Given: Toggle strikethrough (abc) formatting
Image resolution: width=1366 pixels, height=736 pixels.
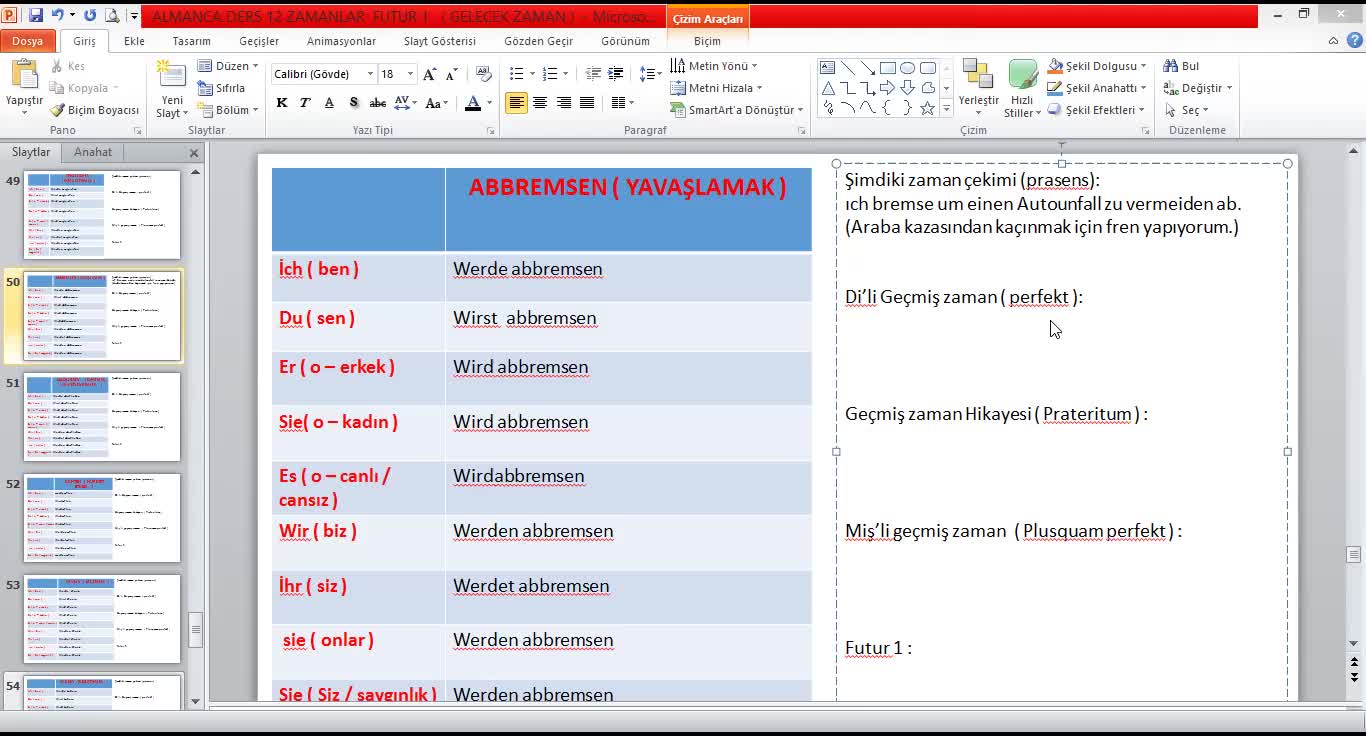Looking at the screenshot, I should point(377,103).
